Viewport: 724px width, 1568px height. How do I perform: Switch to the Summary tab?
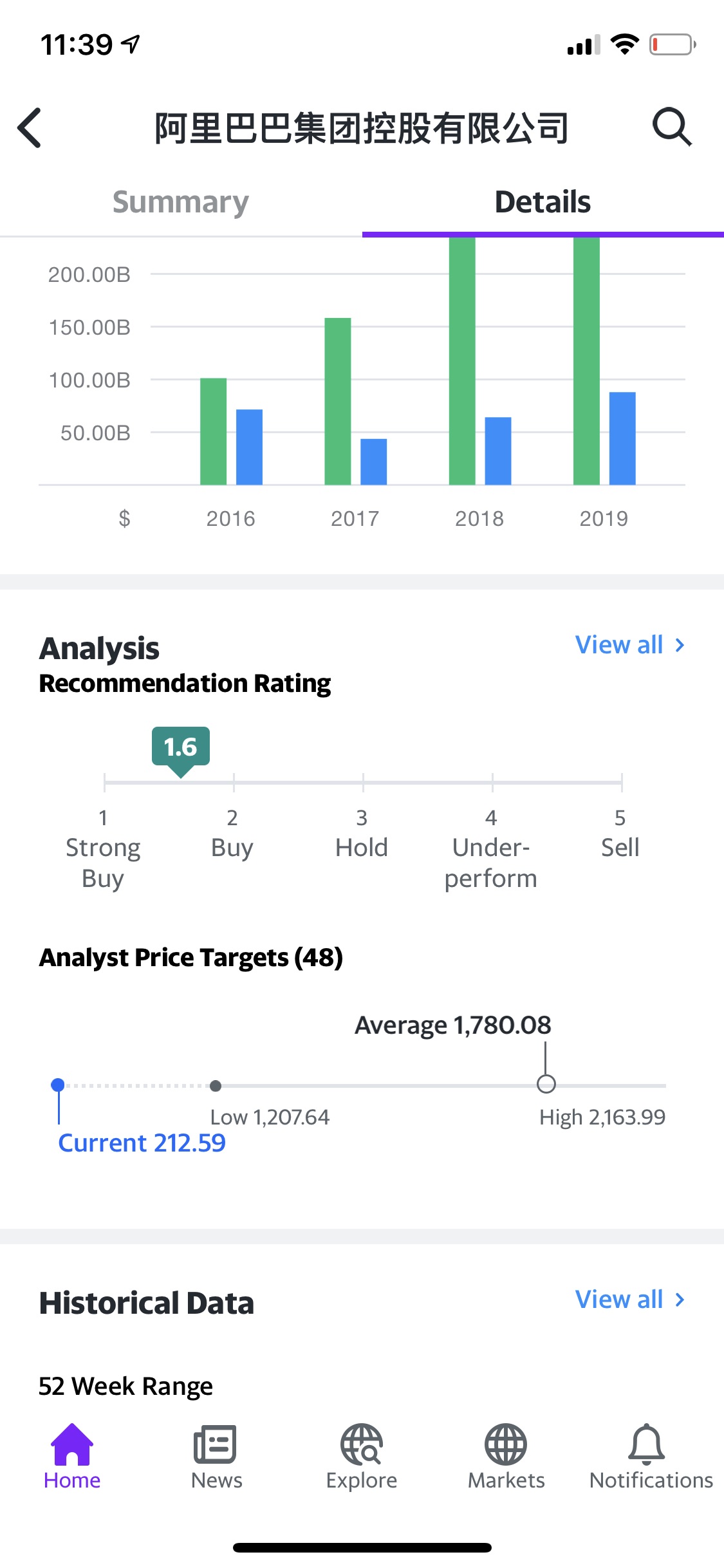click(181, 202)
